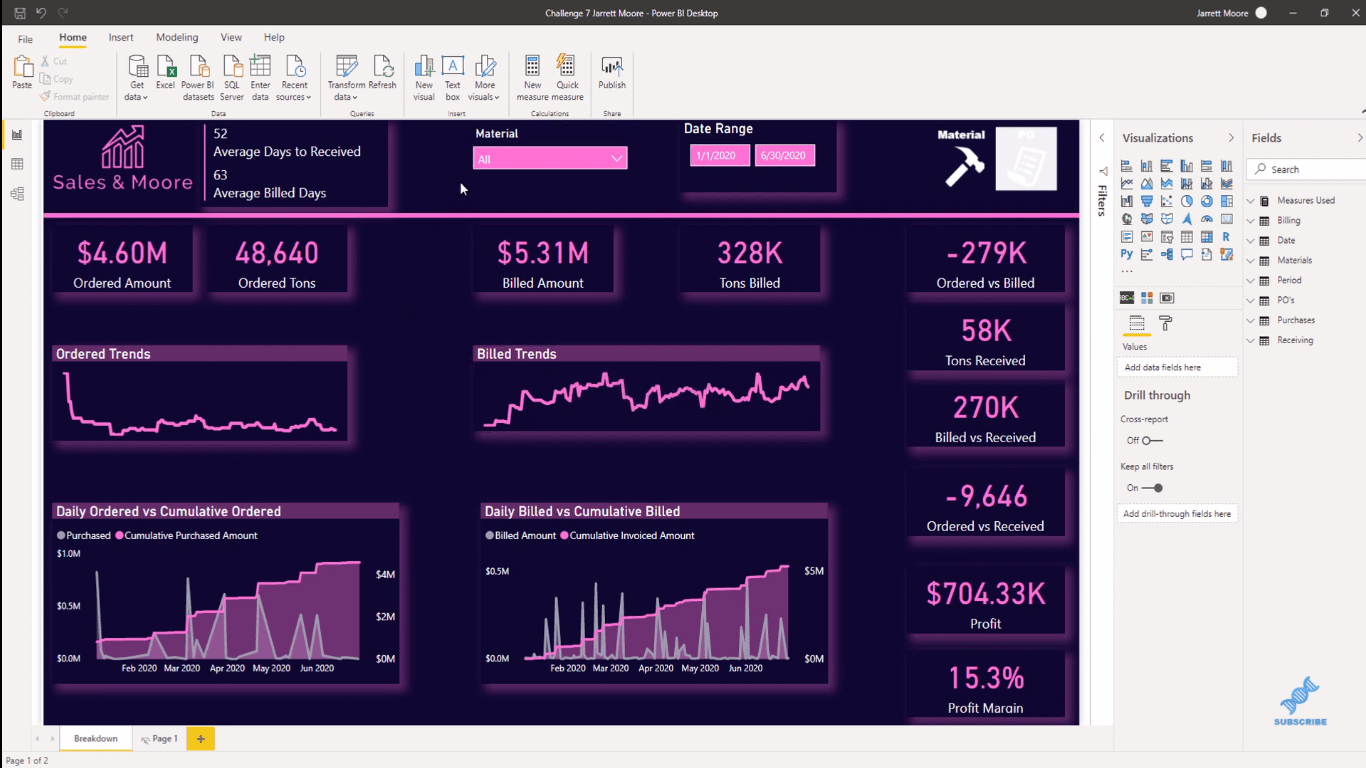Click the Format painter button

click(x=75, y=97)
